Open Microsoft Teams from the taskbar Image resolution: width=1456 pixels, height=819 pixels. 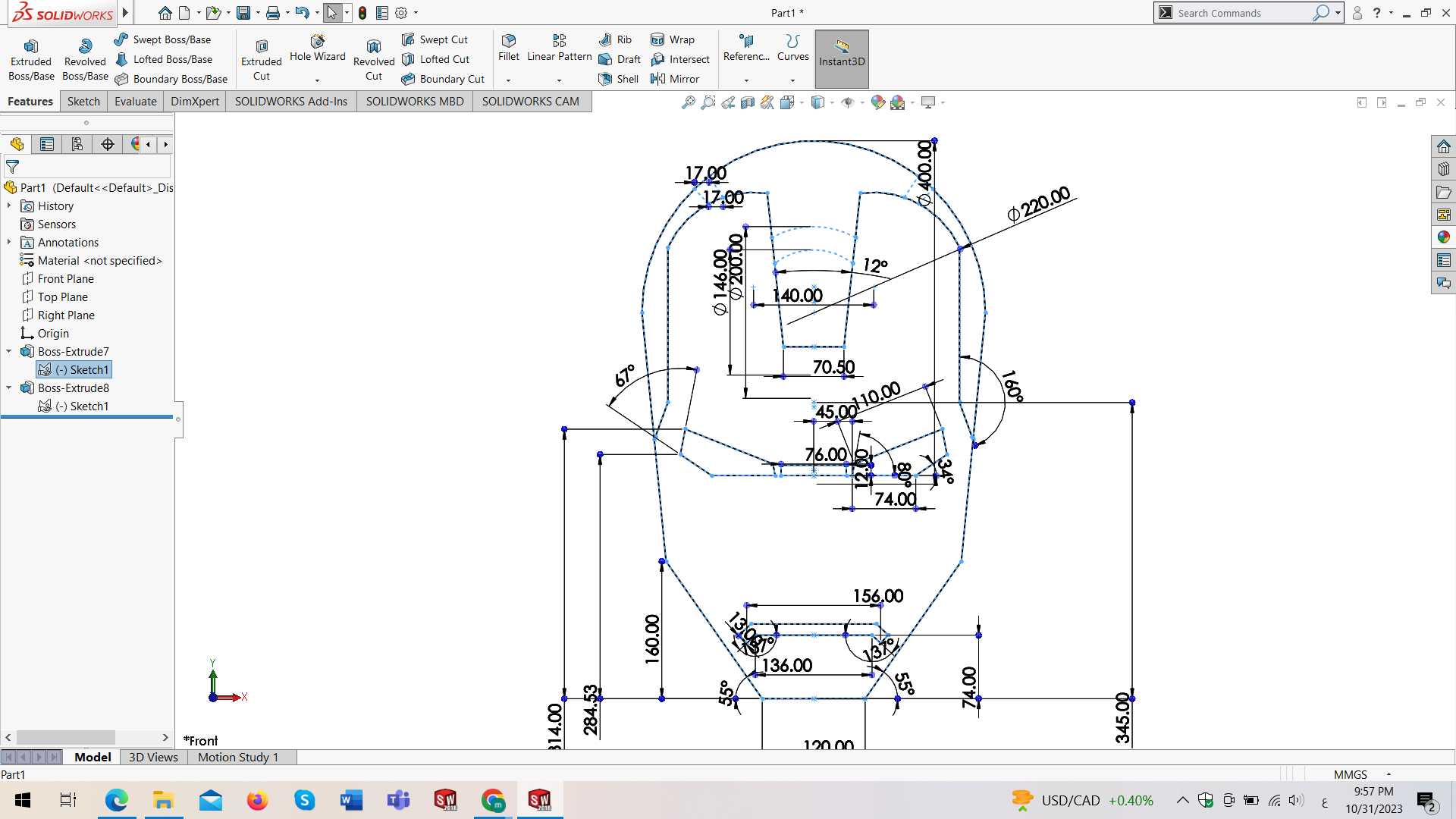399,800
